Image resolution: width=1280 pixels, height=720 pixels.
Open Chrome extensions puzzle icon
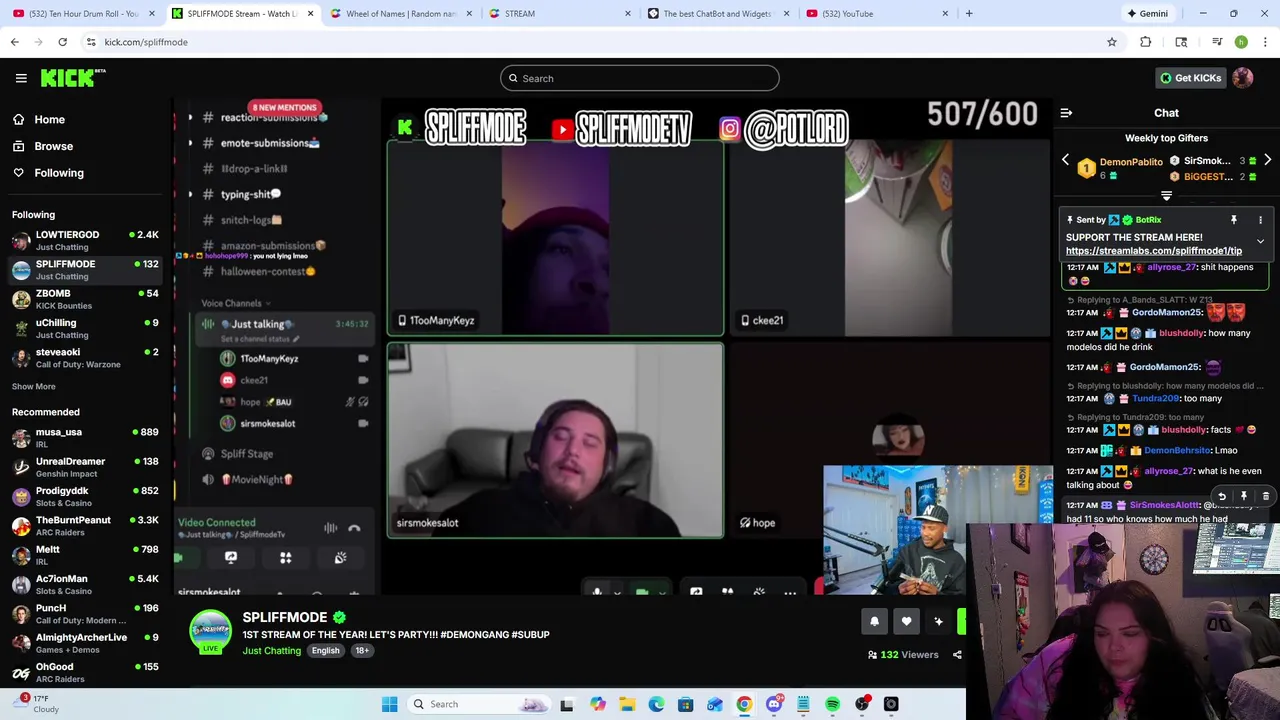1146,42
